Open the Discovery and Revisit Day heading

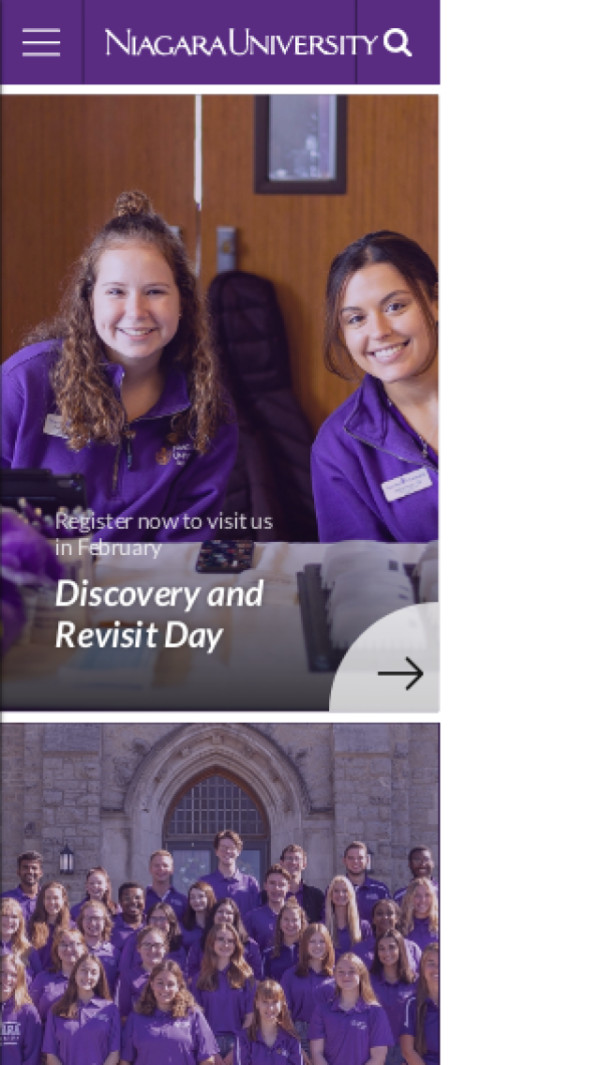[159, 614]
